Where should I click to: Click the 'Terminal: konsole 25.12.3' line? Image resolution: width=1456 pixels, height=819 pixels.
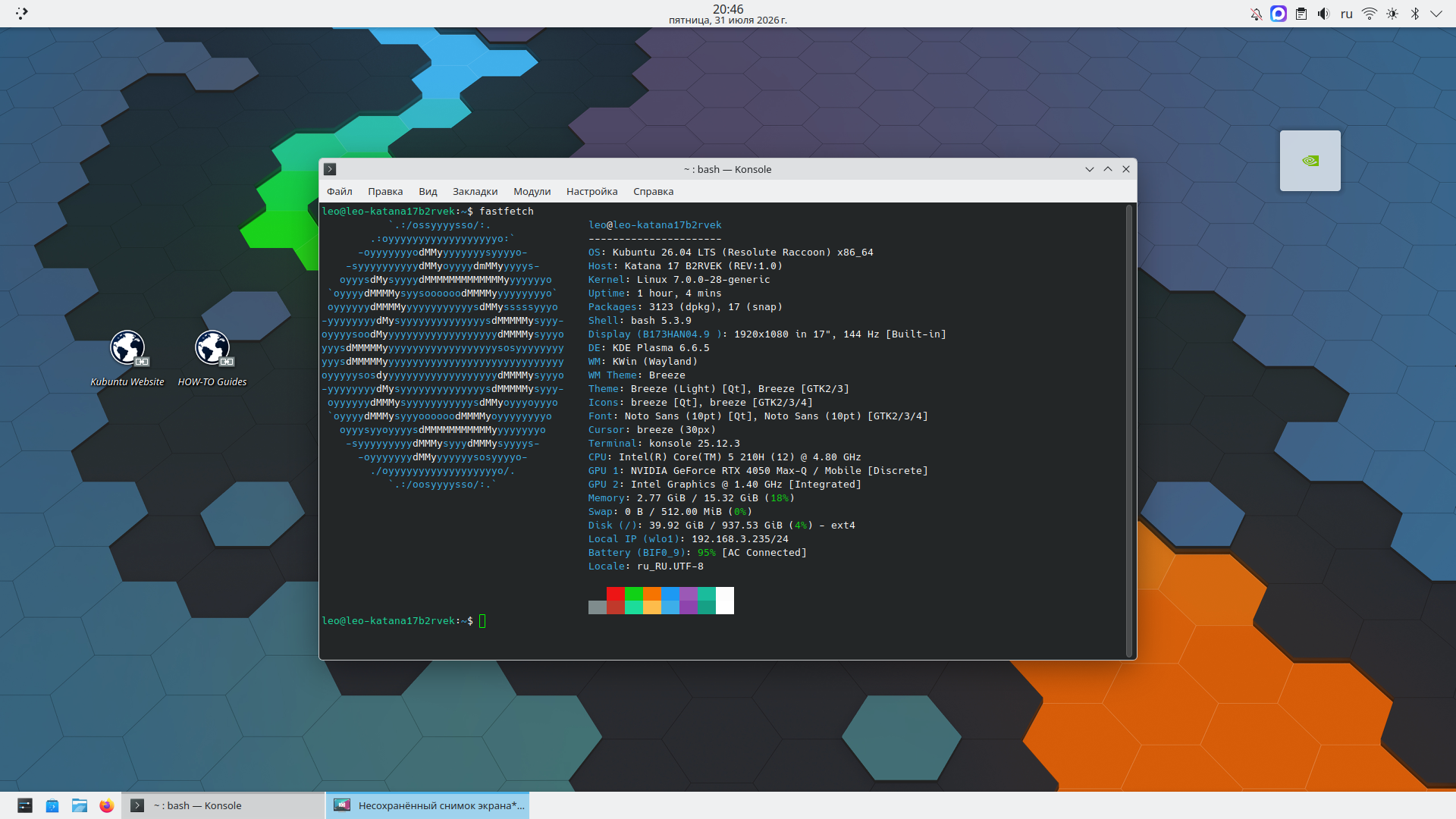click(x=664, y=444)
